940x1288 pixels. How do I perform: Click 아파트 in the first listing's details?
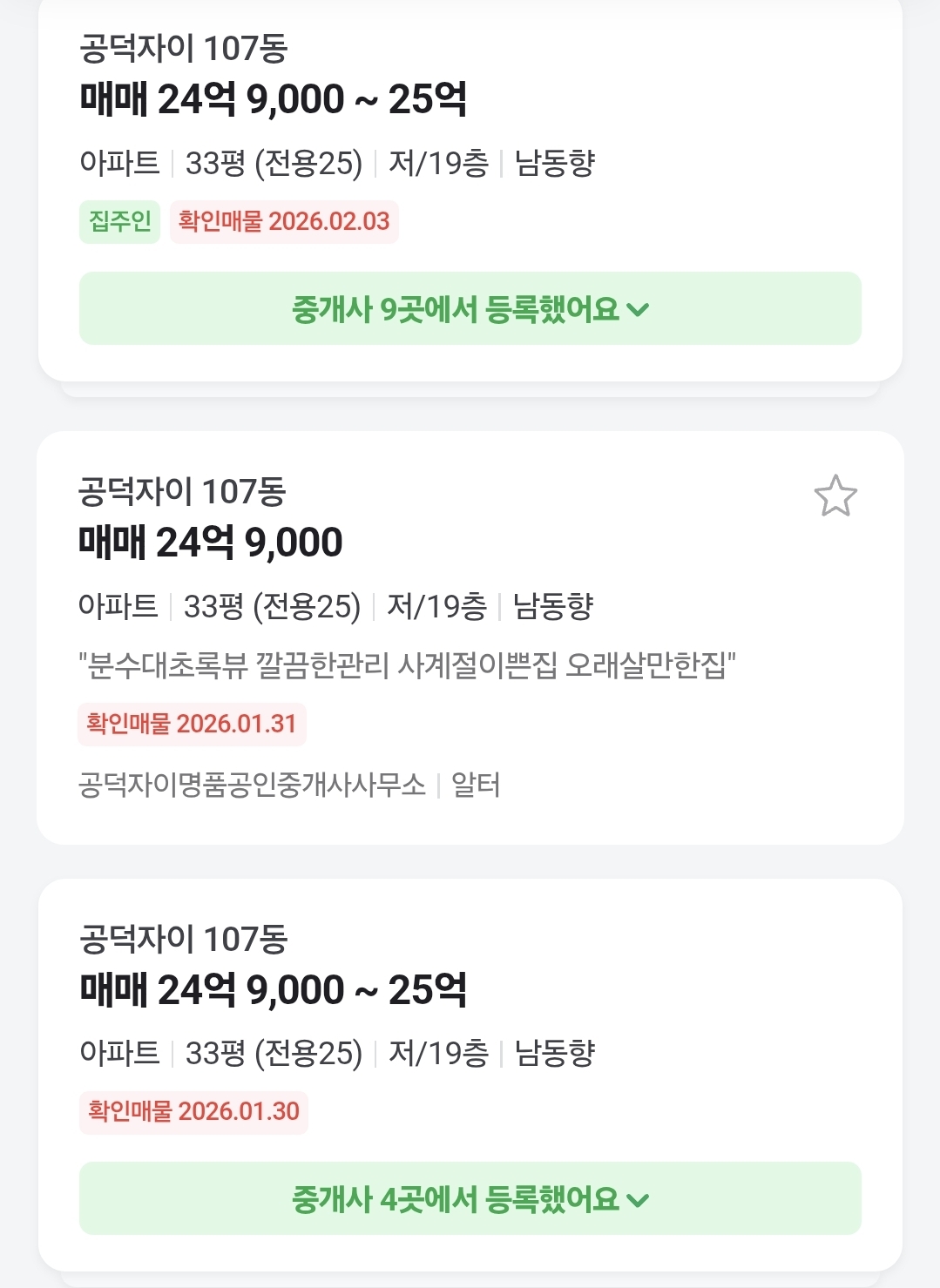[120, 163]
